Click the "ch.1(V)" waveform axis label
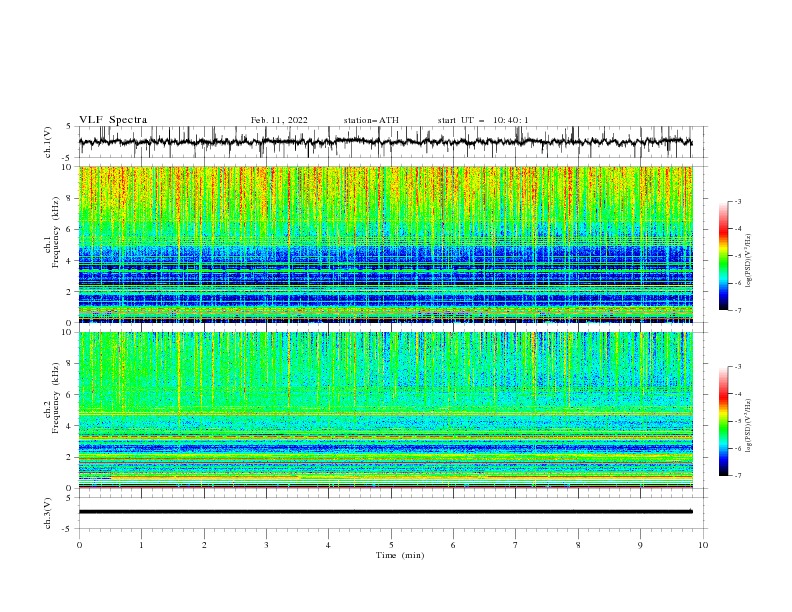This screenshot has width=792, height=612. click(x=48, y=142)
